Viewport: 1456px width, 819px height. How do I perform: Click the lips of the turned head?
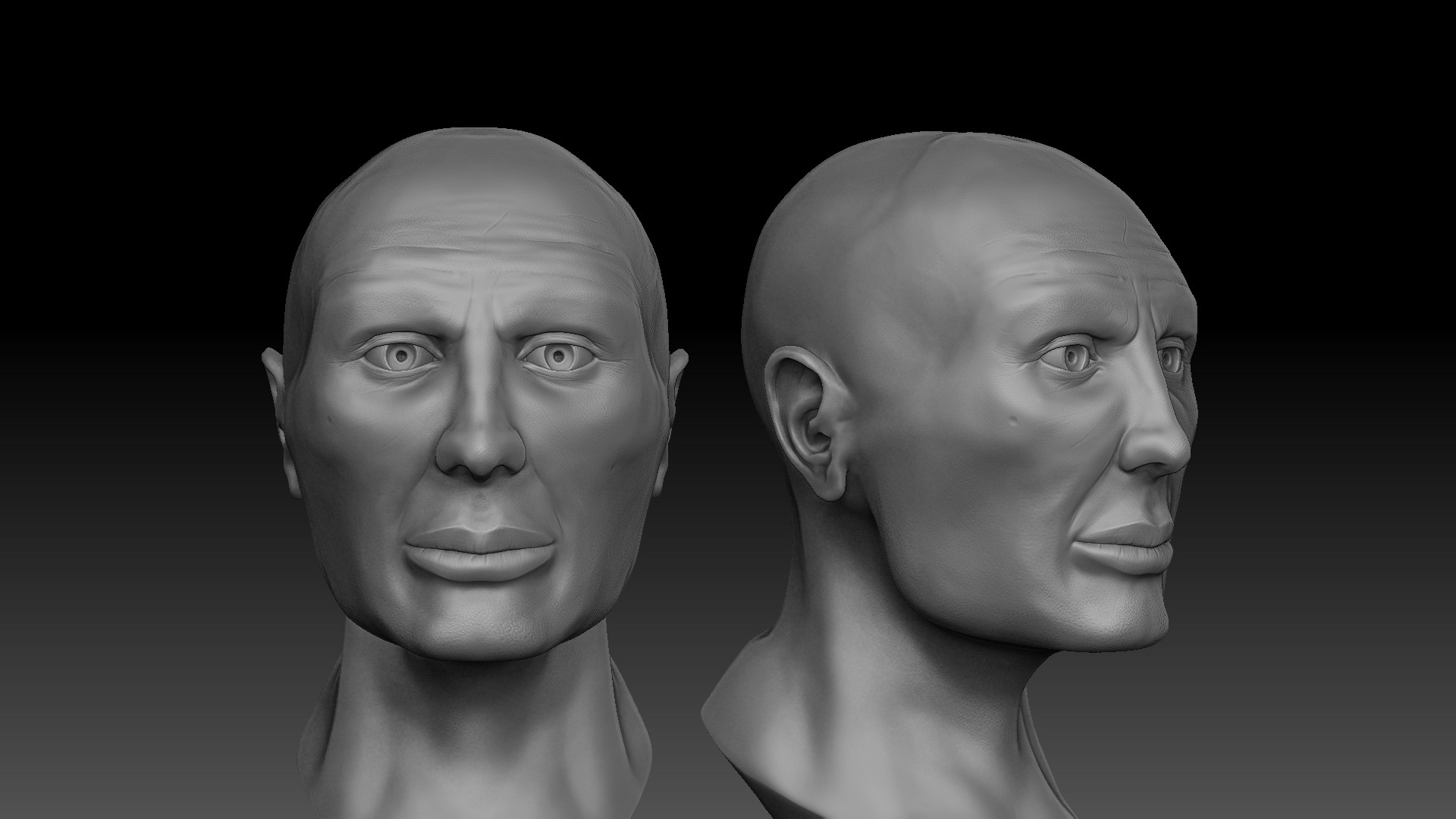pyautogui.click(x=1131, y=546)
